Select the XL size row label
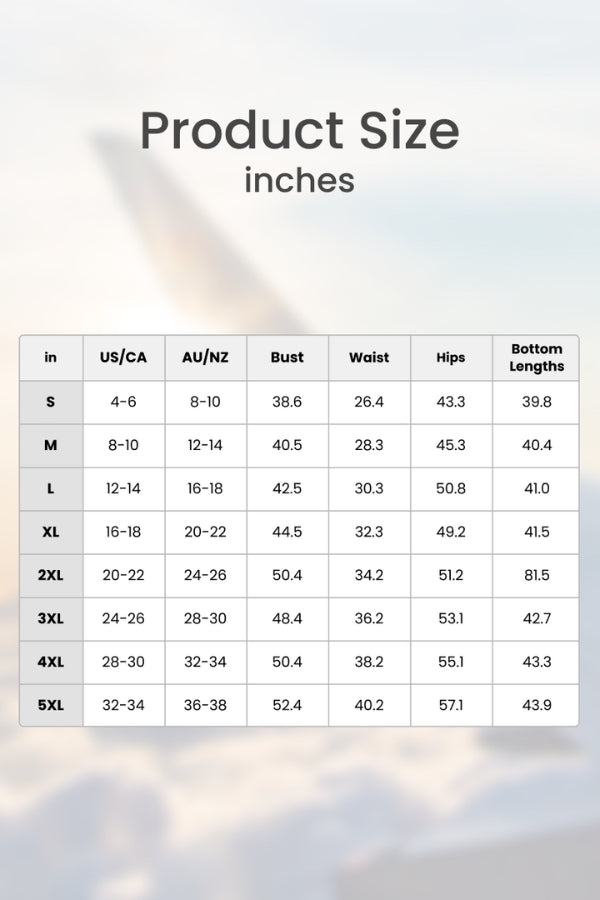600x900 pixels. tap(51, 532)
